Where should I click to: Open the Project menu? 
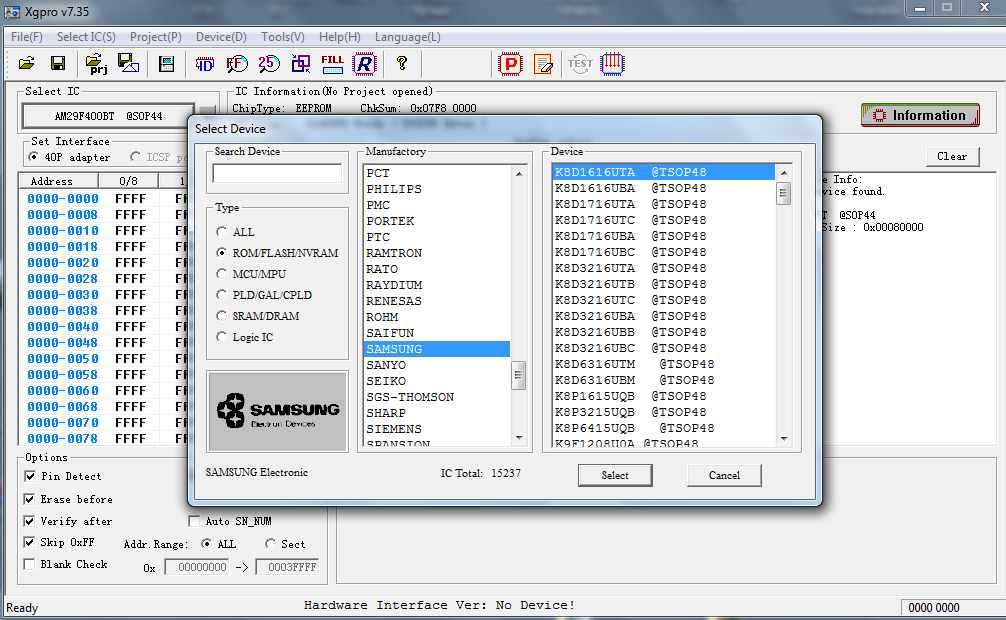coord(155,37)
